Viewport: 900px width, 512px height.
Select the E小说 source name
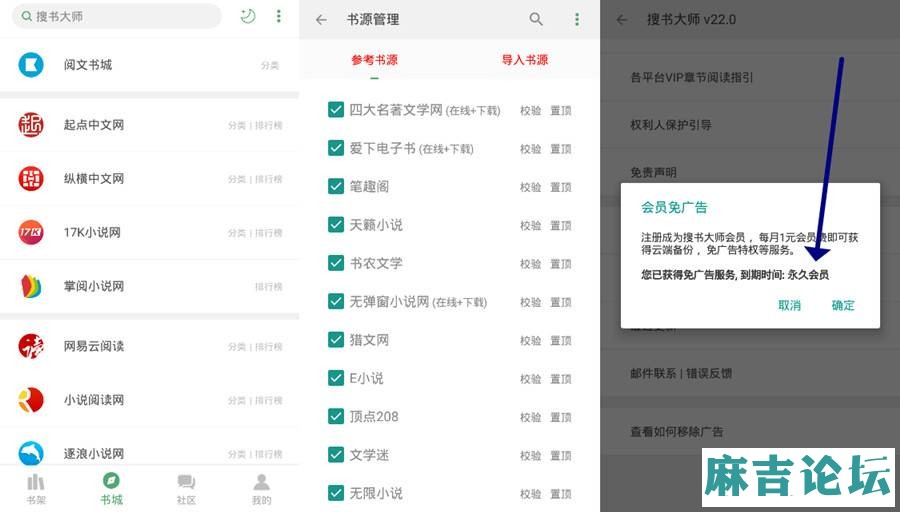(366, 378)
